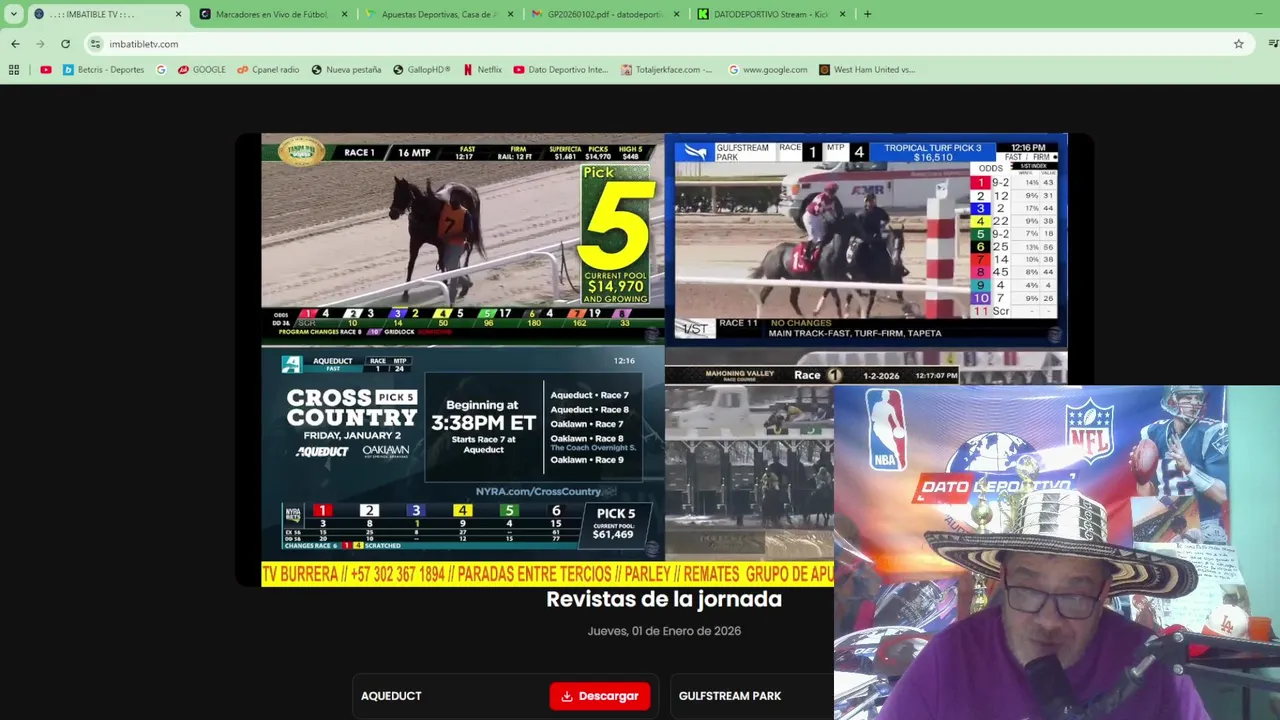
Task: Close the DATODEPORTIVO Stream tab
Action: [842, 14]
